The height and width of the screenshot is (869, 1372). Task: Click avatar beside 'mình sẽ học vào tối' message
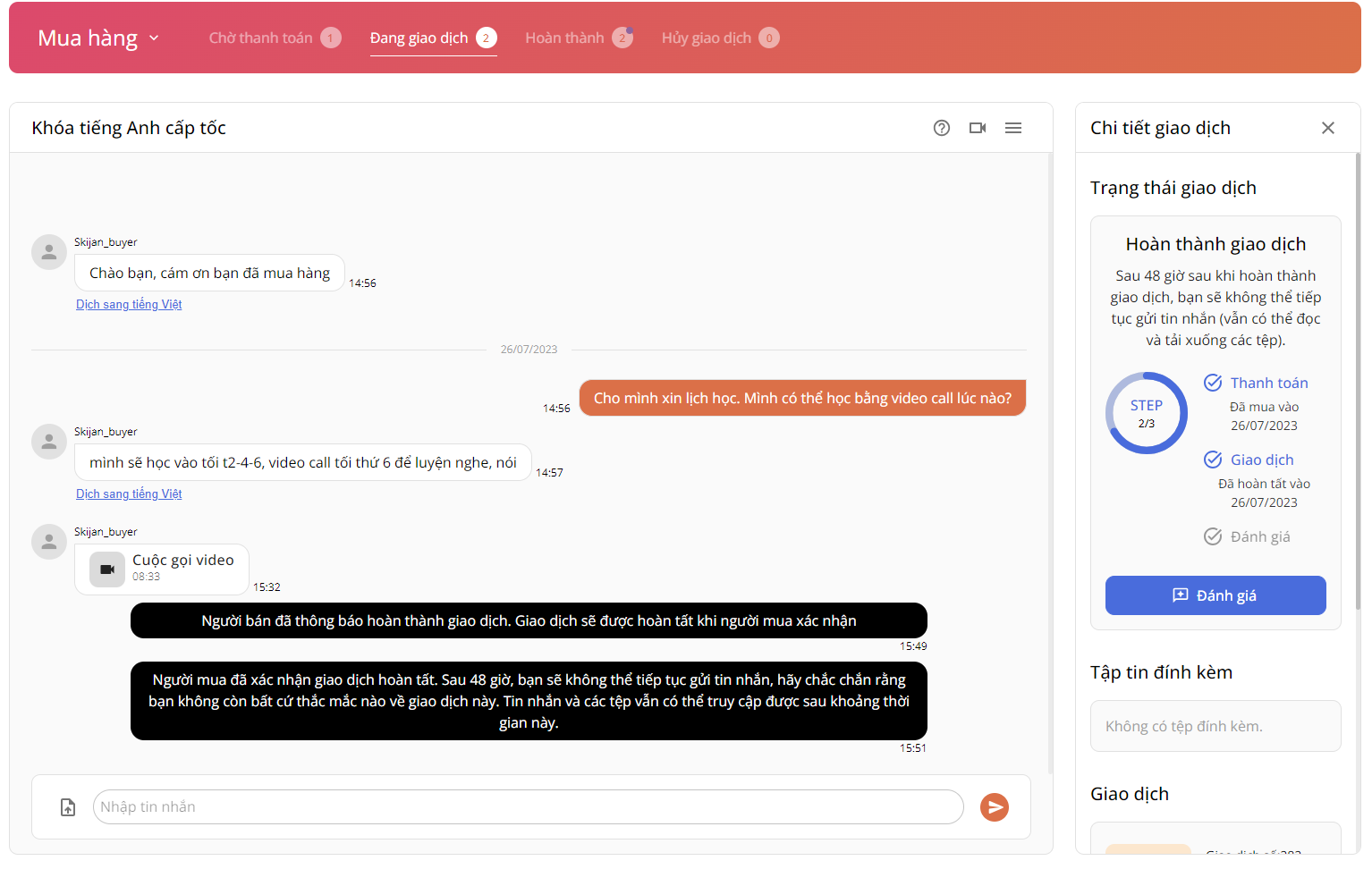(49, 442)
